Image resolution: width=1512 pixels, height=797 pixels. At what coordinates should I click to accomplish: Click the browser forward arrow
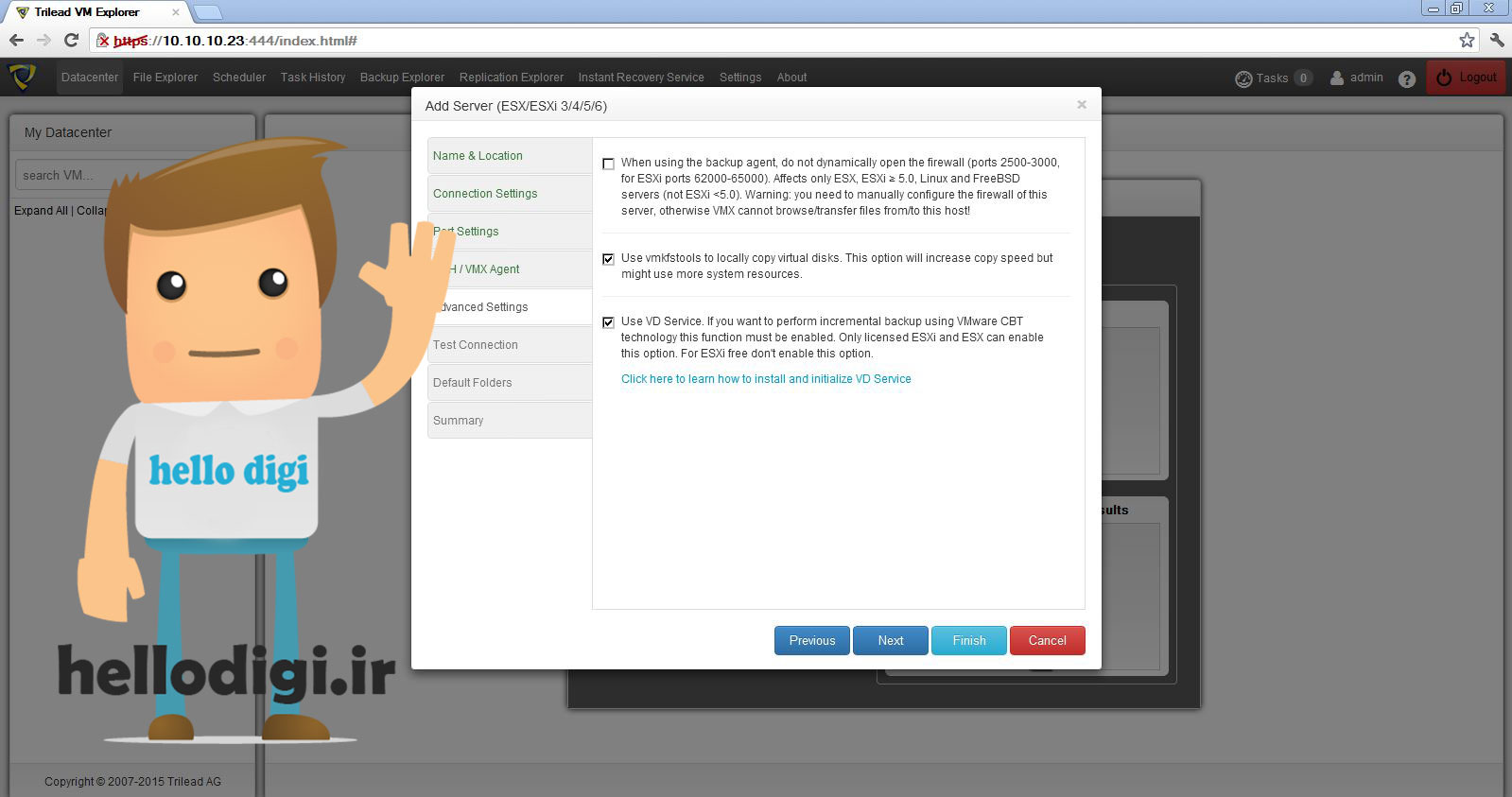click(x=43, y=40)
